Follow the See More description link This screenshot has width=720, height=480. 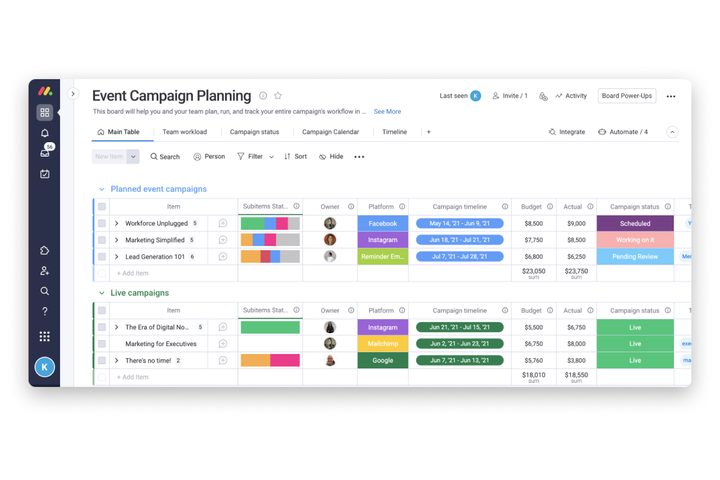tap(387, 112)
